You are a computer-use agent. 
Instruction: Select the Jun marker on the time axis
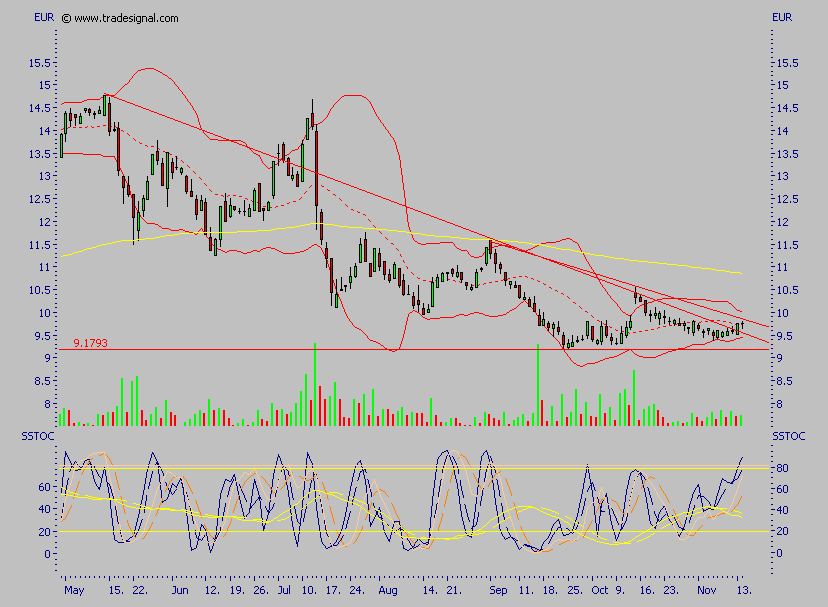pos(180,591)
